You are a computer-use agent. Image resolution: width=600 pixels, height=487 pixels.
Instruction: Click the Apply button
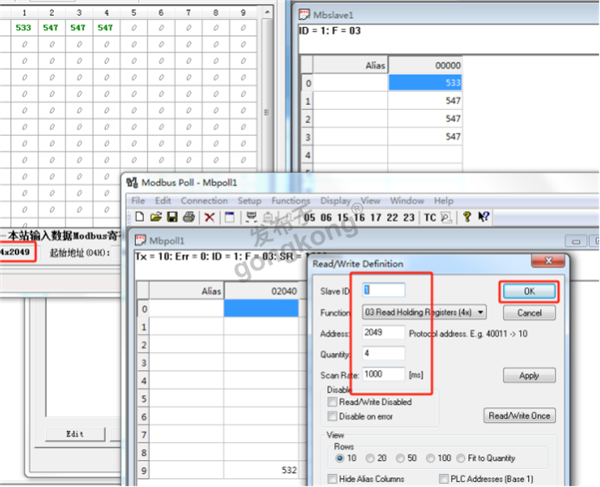529,375
